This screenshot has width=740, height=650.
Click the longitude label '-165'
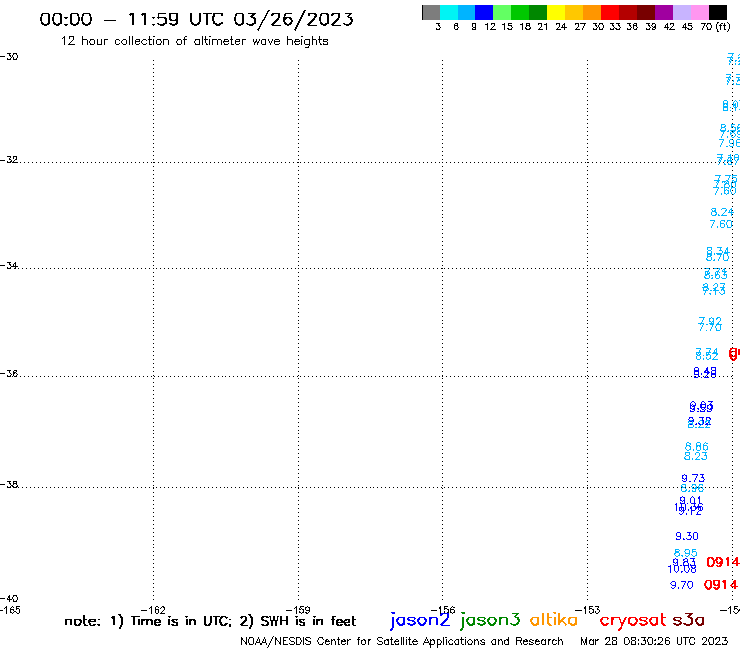click(10, 610)
